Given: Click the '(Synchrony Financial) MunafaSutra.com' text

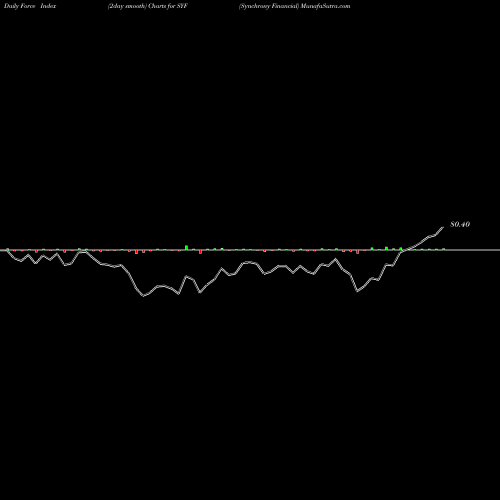Looking at the screenshot, I should click(294, 6).
